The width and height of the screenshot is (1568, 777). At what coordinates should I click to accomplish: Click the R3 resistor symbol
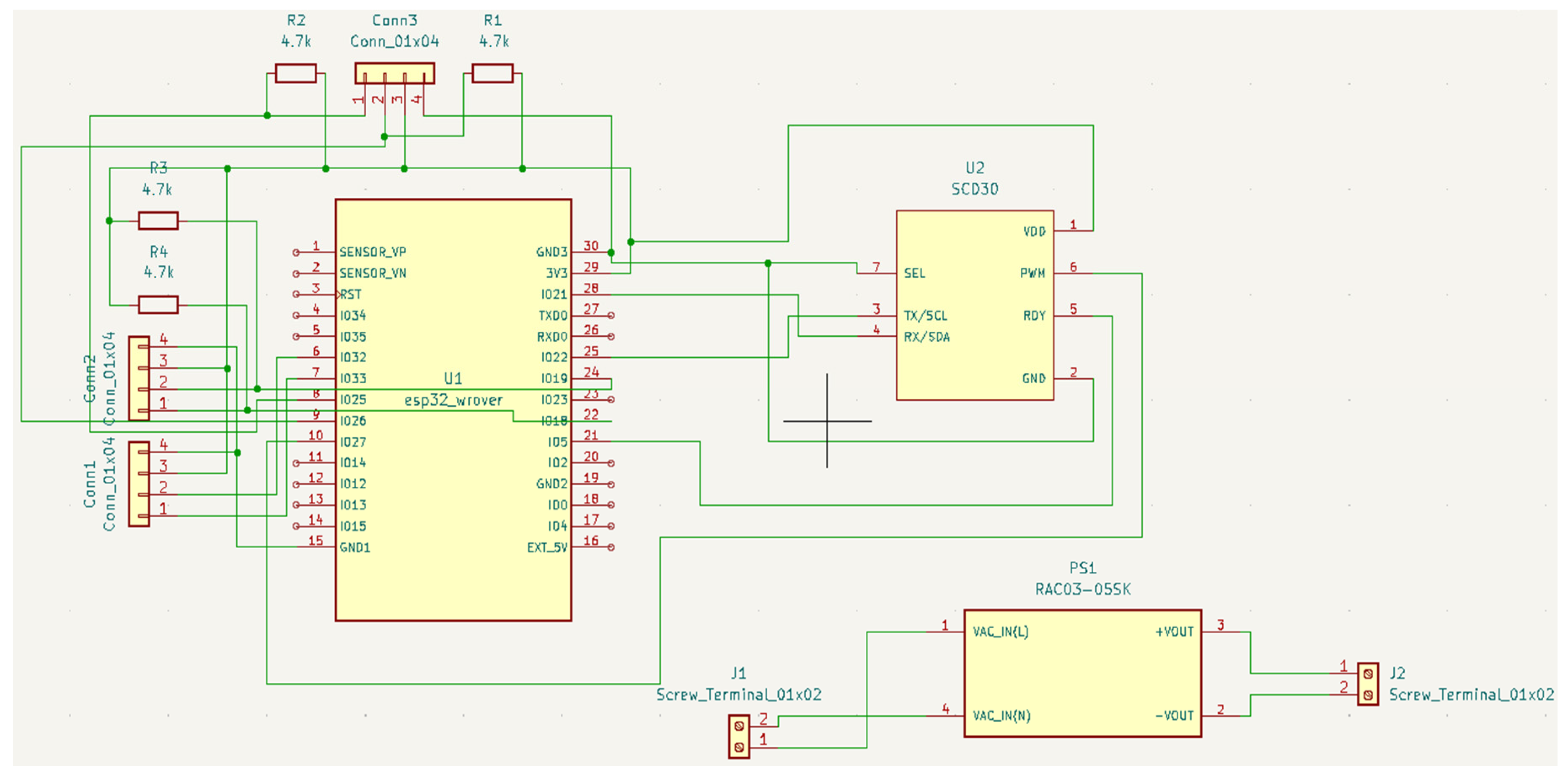click(x=158, y=221)
